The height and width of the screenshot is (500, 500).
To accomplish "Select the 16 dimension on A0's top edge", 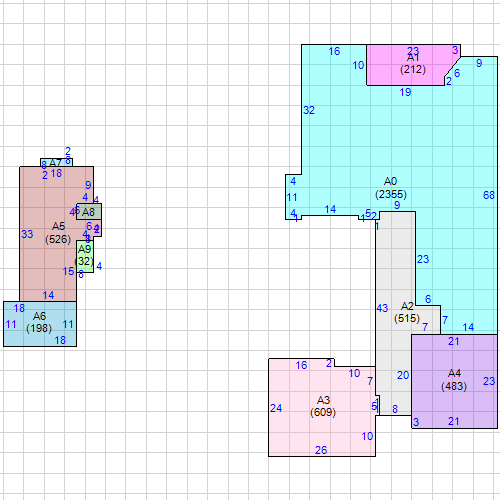I will [334, 51].
